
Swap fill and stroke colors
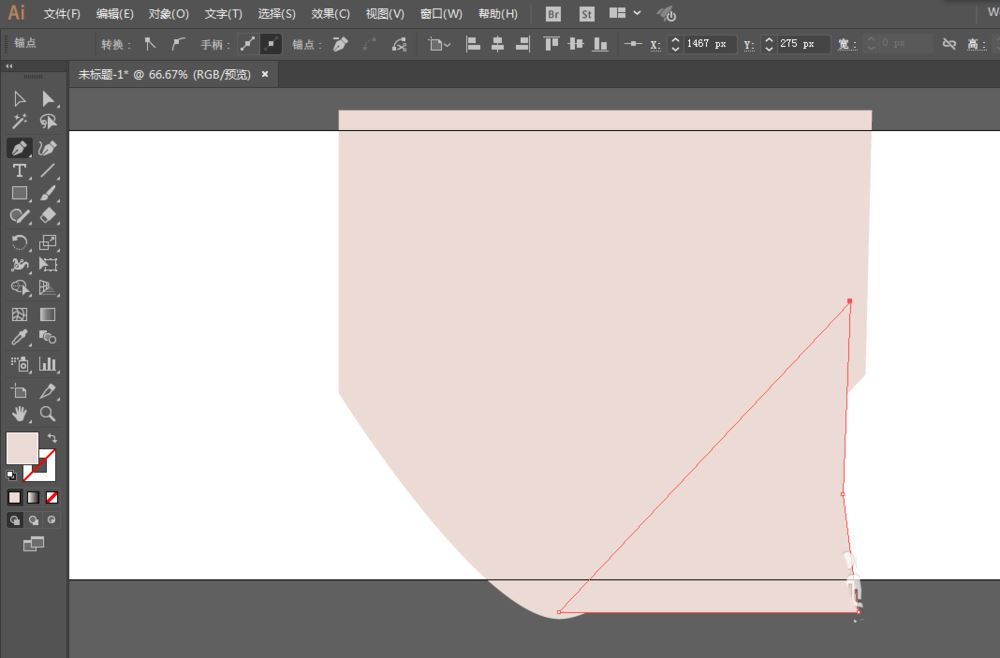pos(52,438)
